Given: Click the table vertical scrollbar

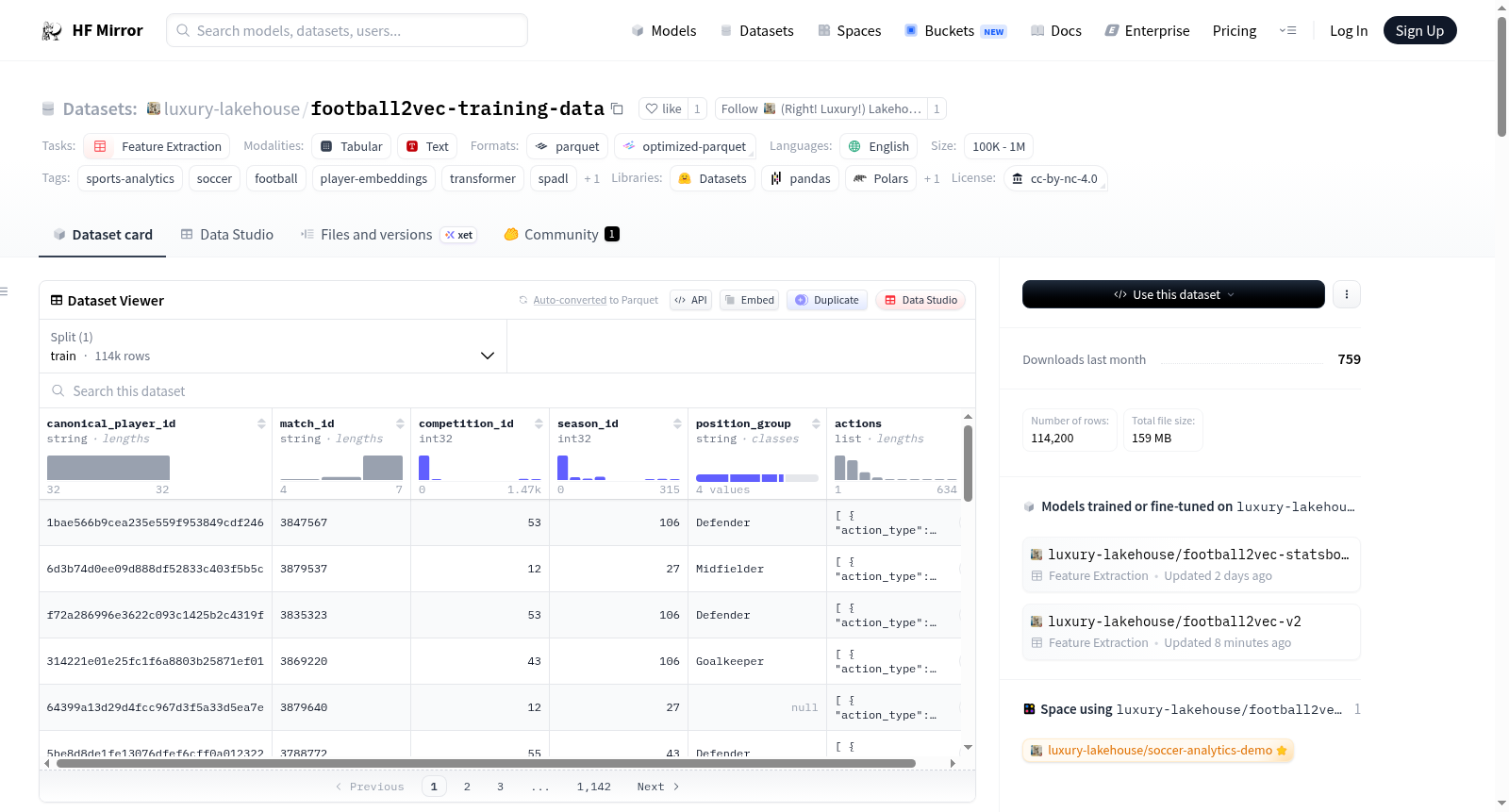Looking at the screenshot, I should pyautogui.click(x=968, y=462).
